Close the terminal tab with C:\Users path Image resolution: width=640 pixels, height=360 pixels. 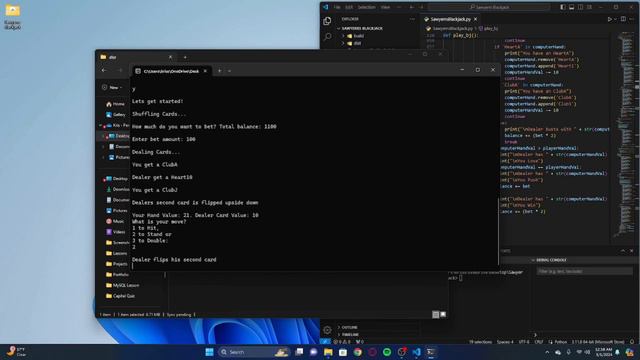pyautogui.click(x=205, y=71)
